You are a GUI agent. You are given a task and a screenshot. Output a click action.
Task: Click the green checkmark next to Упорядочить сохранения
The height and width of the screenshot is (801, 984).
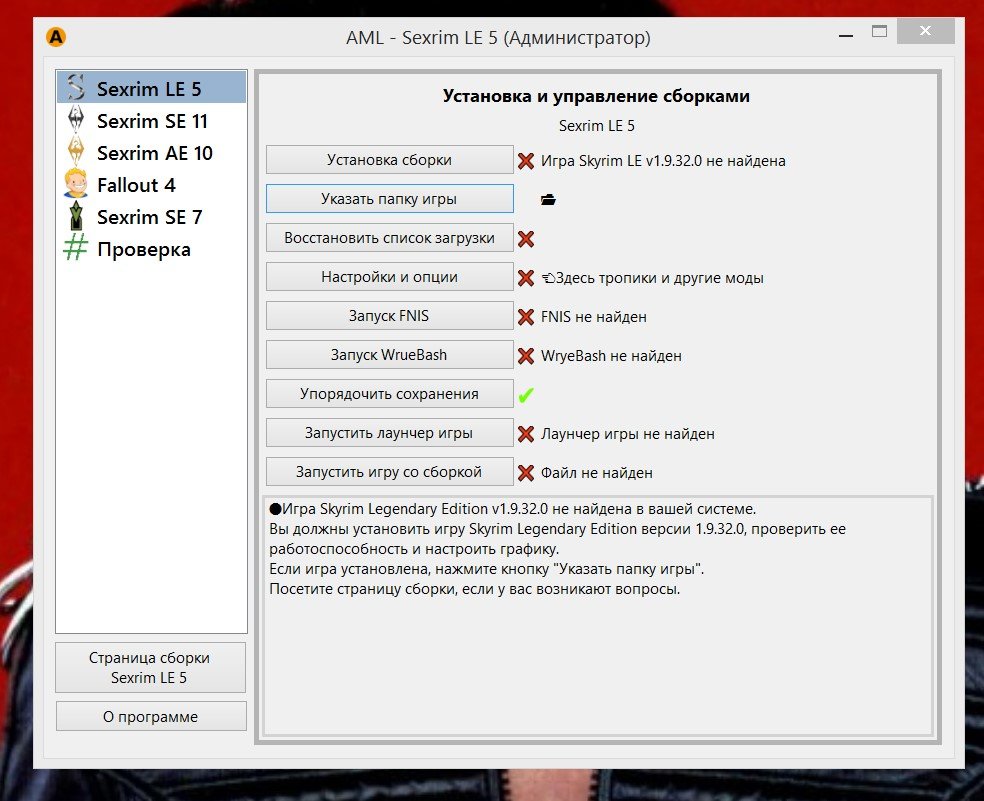point(525,395)
